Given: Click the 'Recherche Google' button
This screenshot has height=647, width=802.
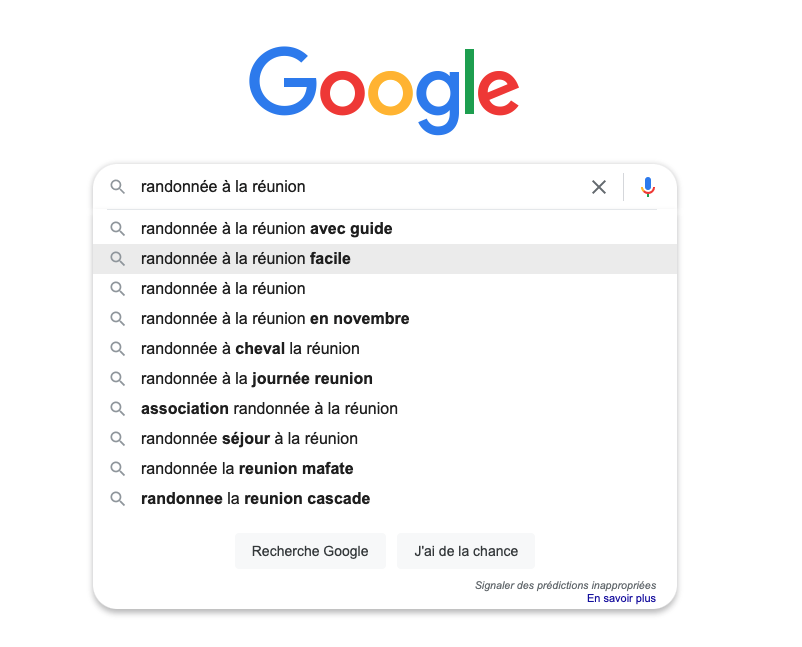Looking at the screenshot, I should point(310,551).
